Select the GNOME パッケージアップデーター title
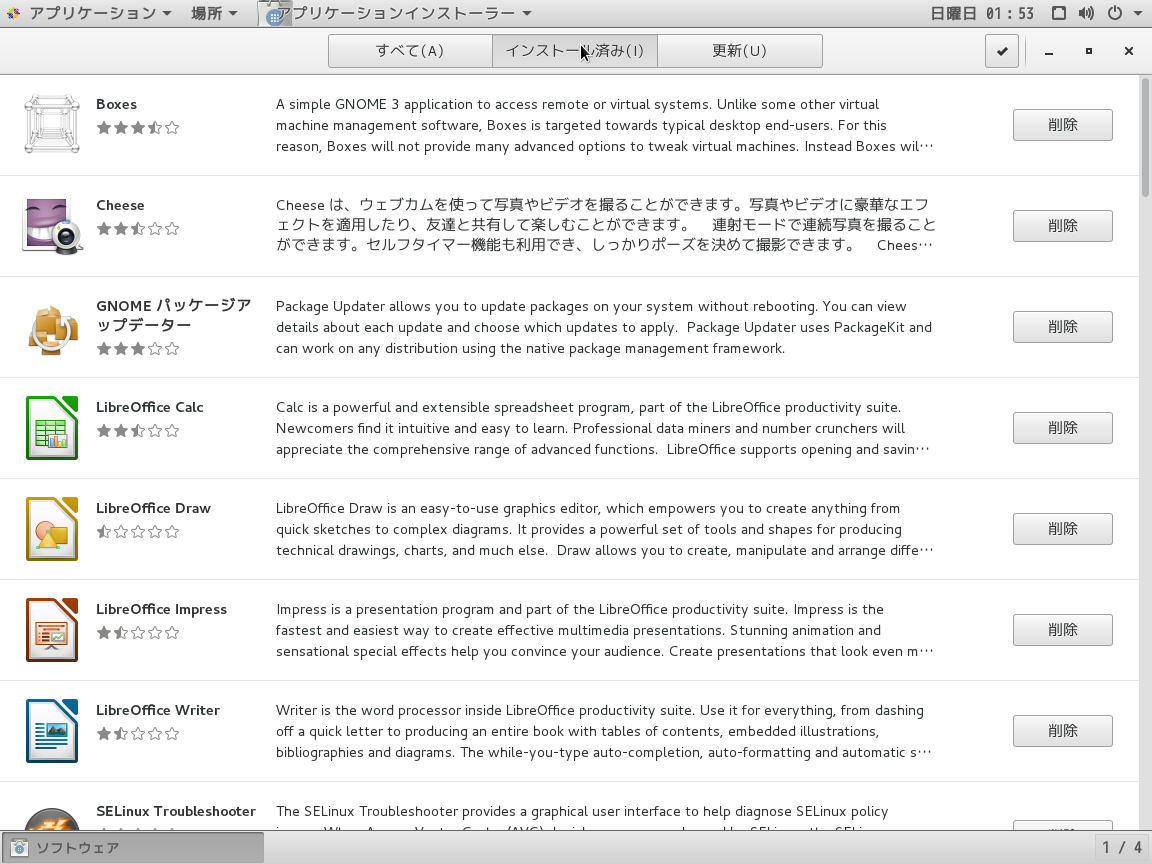Screen dimensions: 1152x864 pos(173,315)
